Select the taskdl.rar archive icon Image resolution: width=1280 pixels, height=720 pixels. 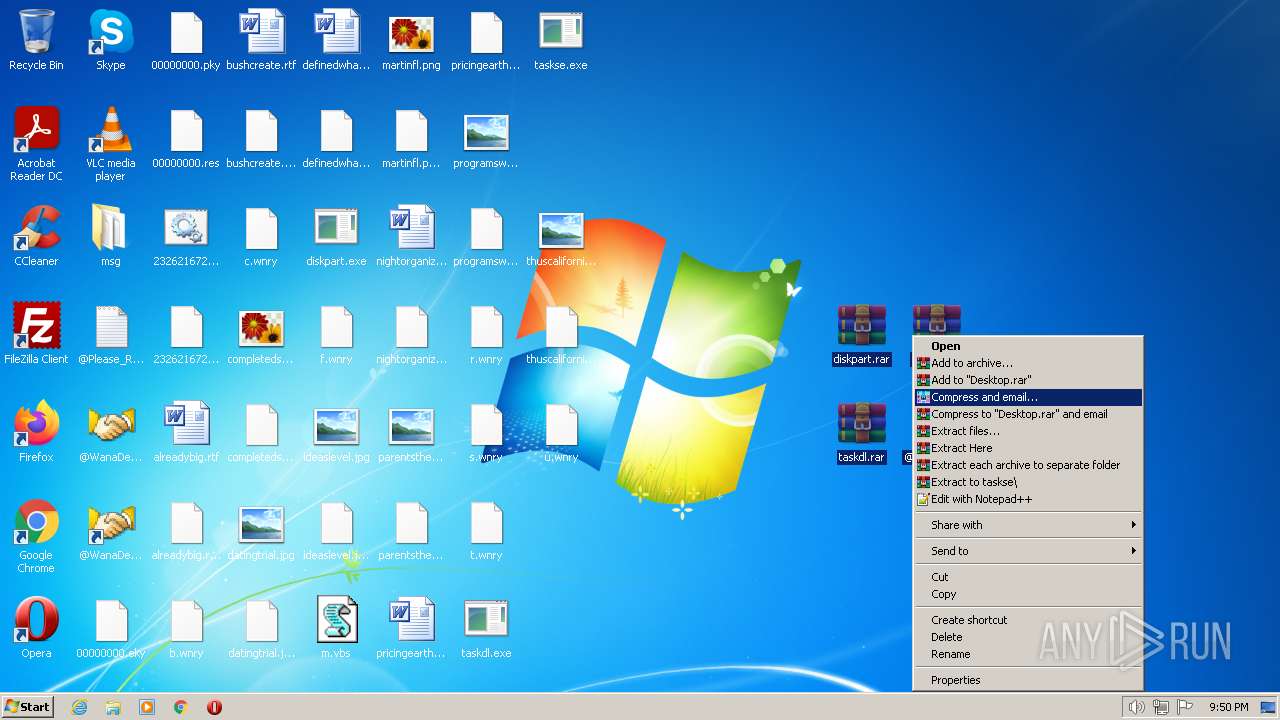coord(861,433)
